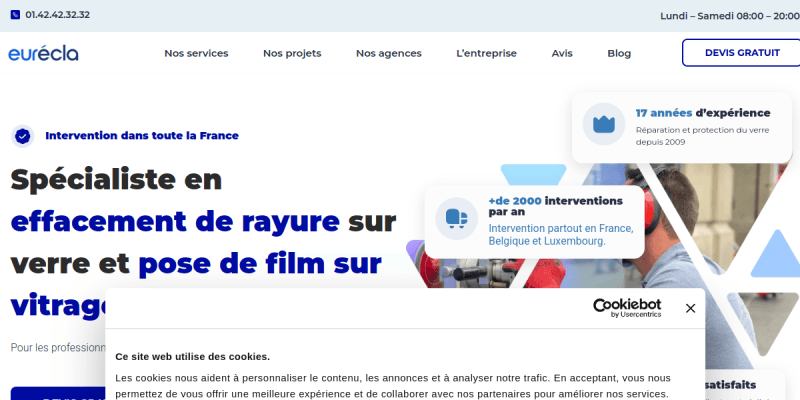Click the Lundi – Samedi opening hours text
The image size is (800, 400).
click(729, 15)
